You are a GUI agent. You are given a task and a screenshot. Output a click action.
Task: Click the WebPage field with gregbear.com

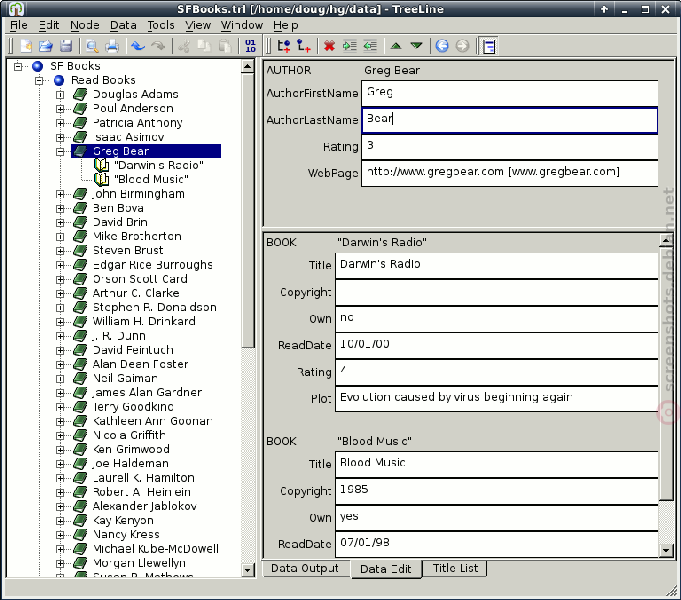tap(509, 173)
